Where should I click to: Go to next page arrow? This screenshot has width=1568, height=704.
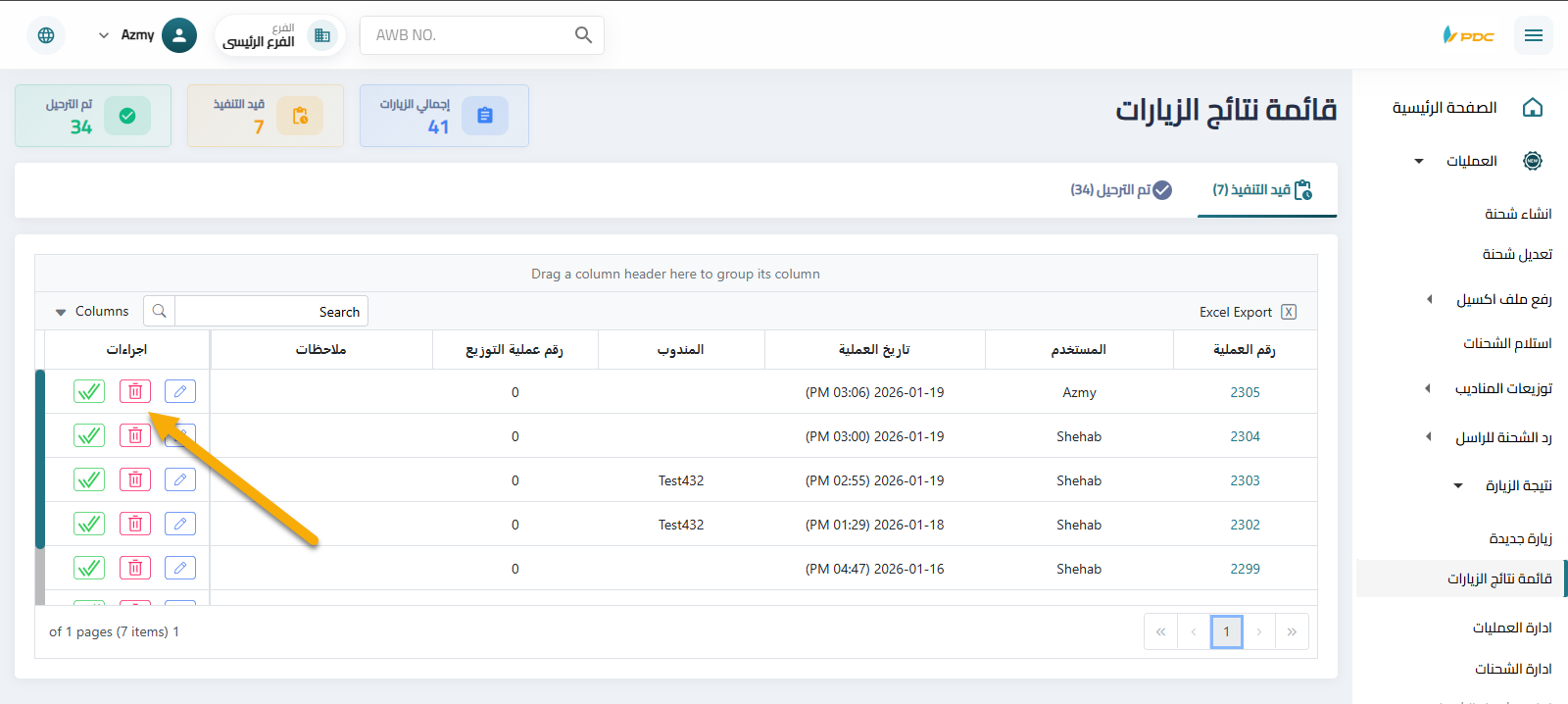tap(1259, 631)
